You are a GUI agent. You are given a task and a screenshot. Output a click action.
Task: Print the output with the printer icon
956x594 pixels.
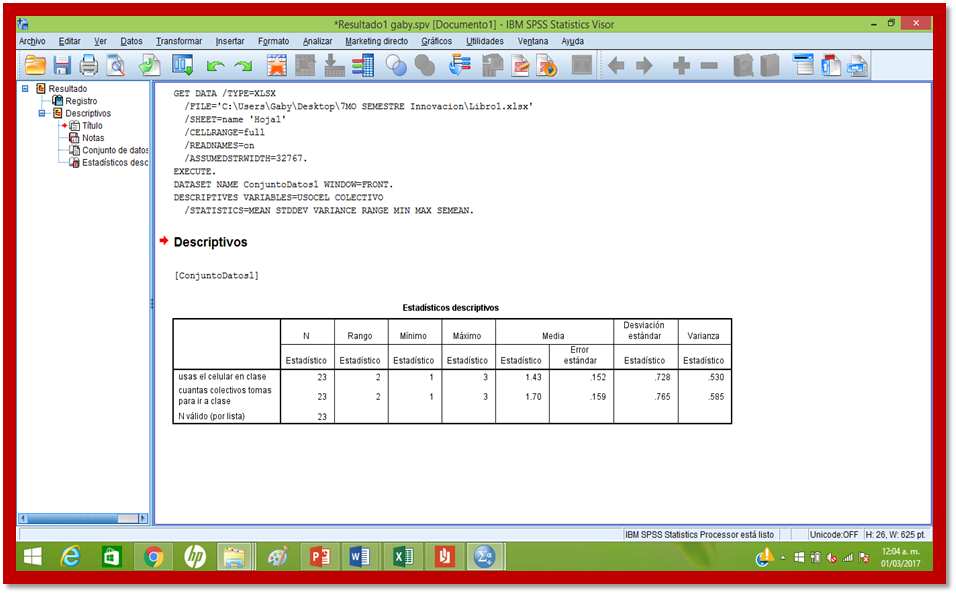[88, 65]
